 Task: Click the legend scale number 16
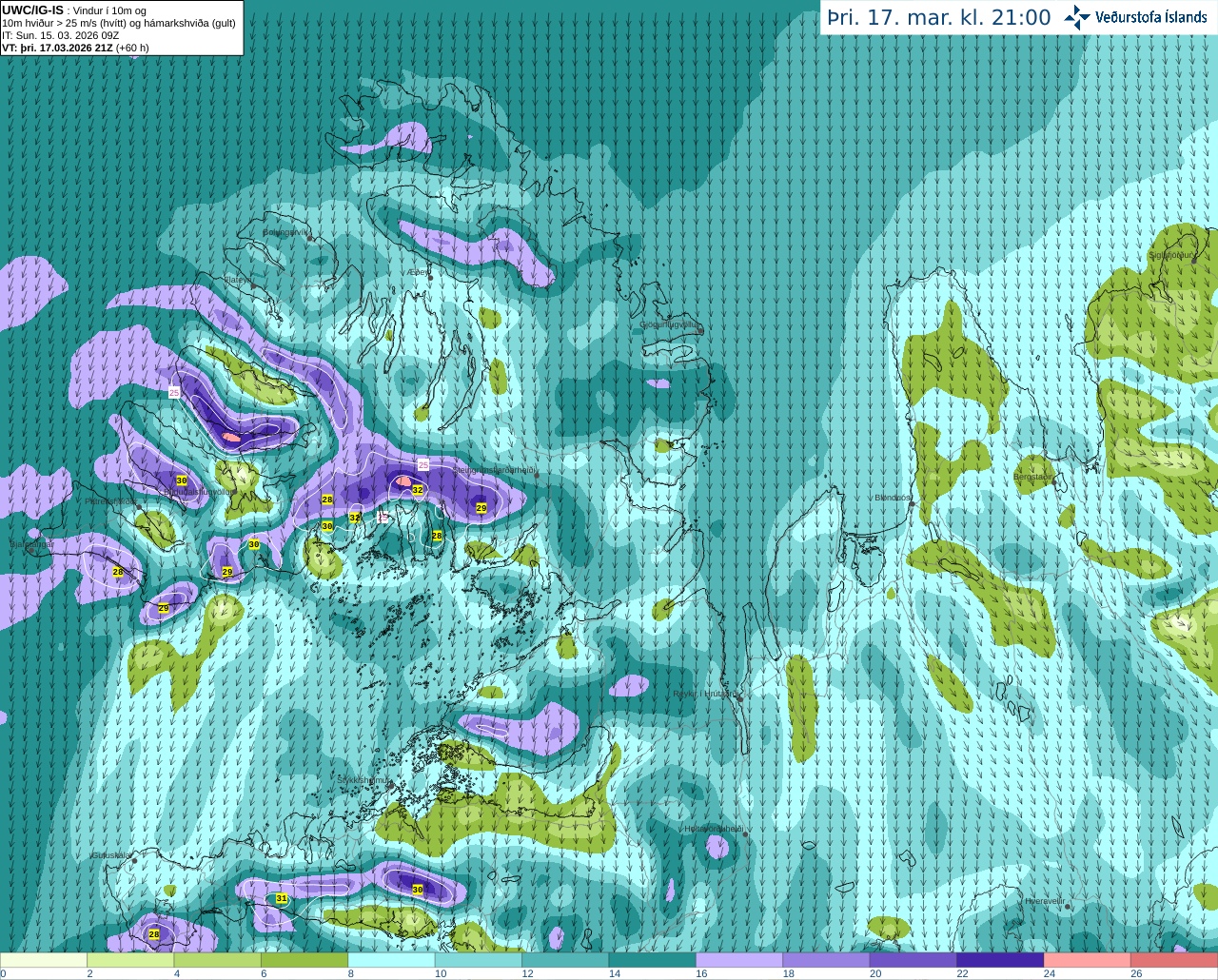click(x=701, y=973)
